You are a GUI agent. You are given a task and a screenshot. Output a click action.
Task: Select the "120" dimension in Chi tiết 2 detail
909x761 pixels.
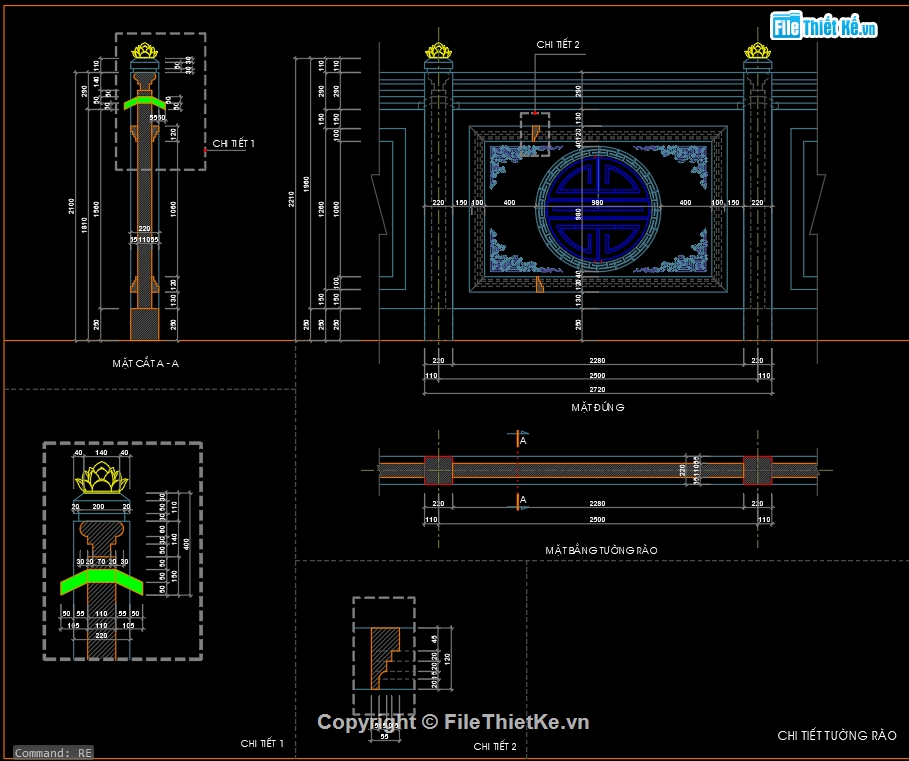point(448,658)
